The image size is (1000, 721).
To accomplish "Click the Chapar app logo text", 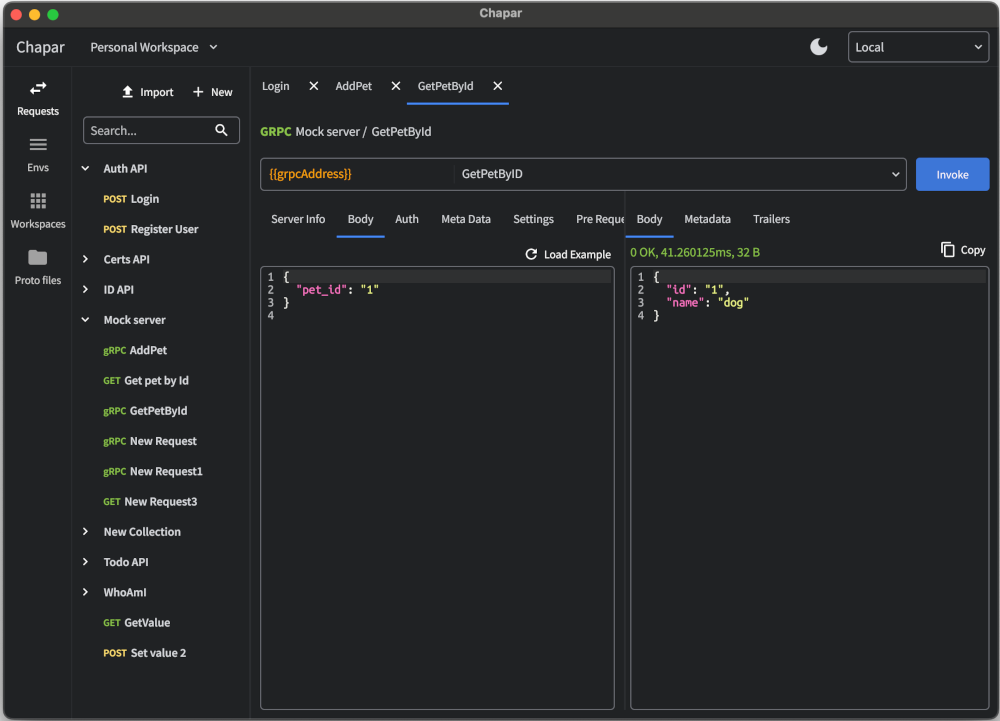I will [x=40, y=48].
